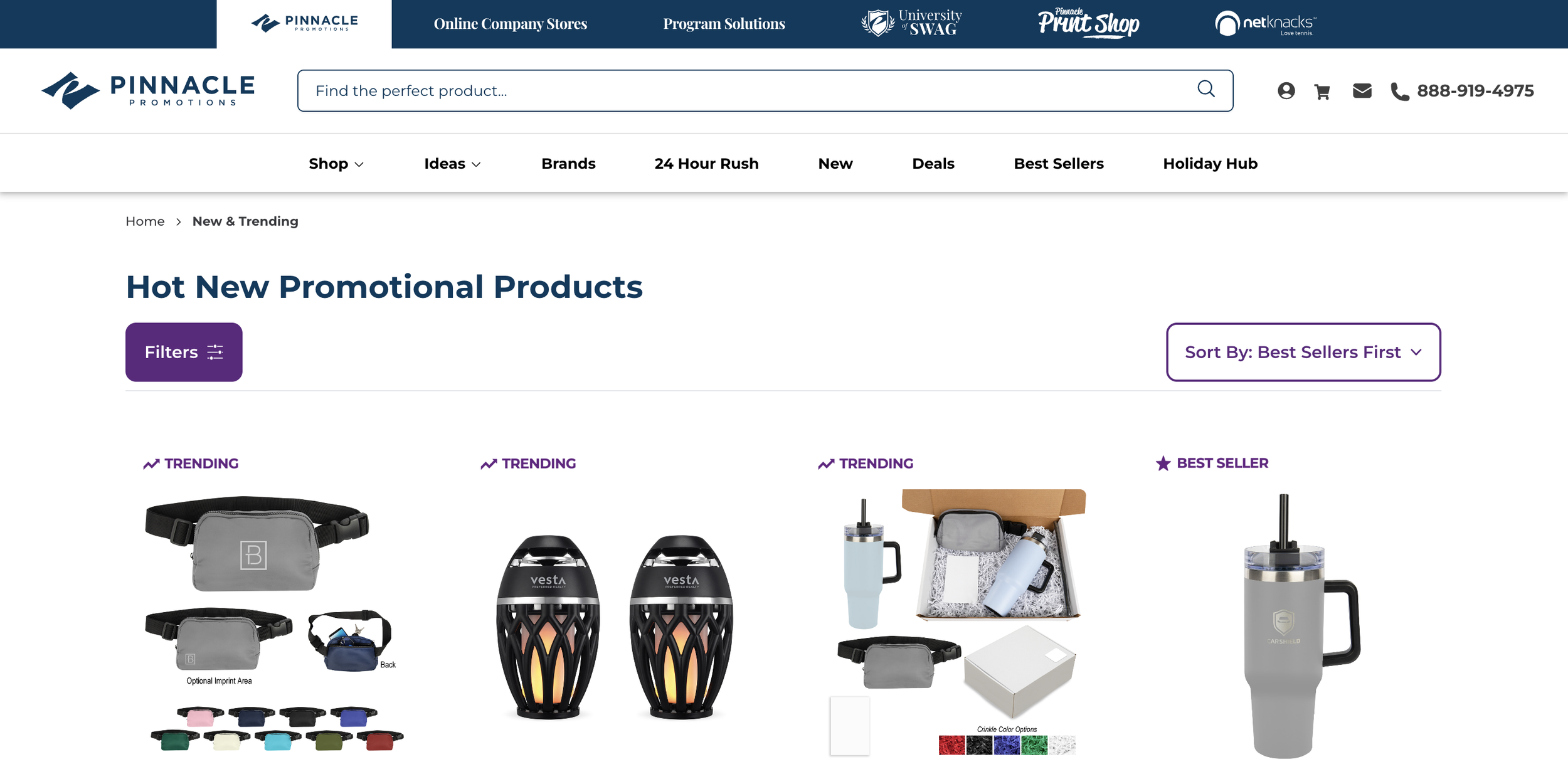Image resolution: width=1568 pixels, height=774 pixels.
Task: Open the shopping cart icon
Action: click(x=1322, y=92)
